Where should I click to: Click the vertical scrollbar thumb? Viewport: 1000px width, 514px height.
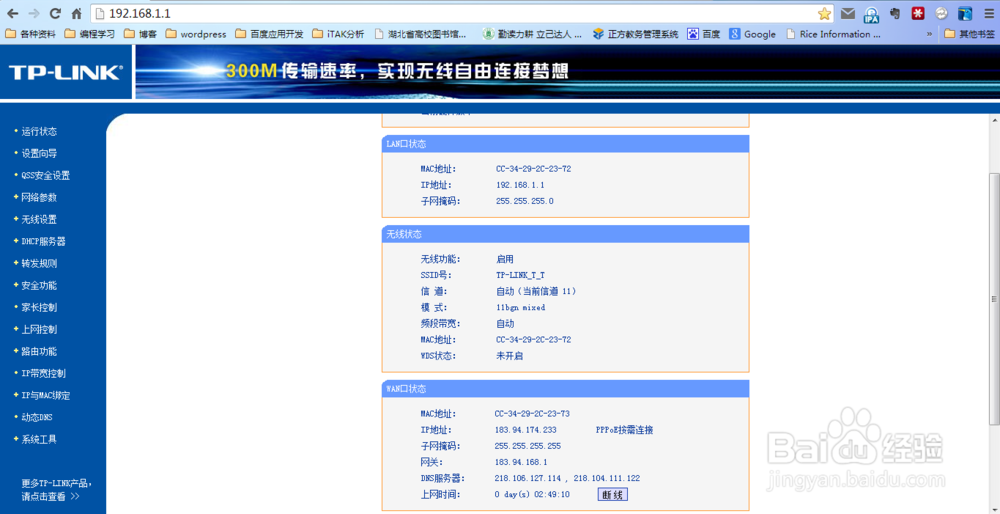[x=994, y=298]
